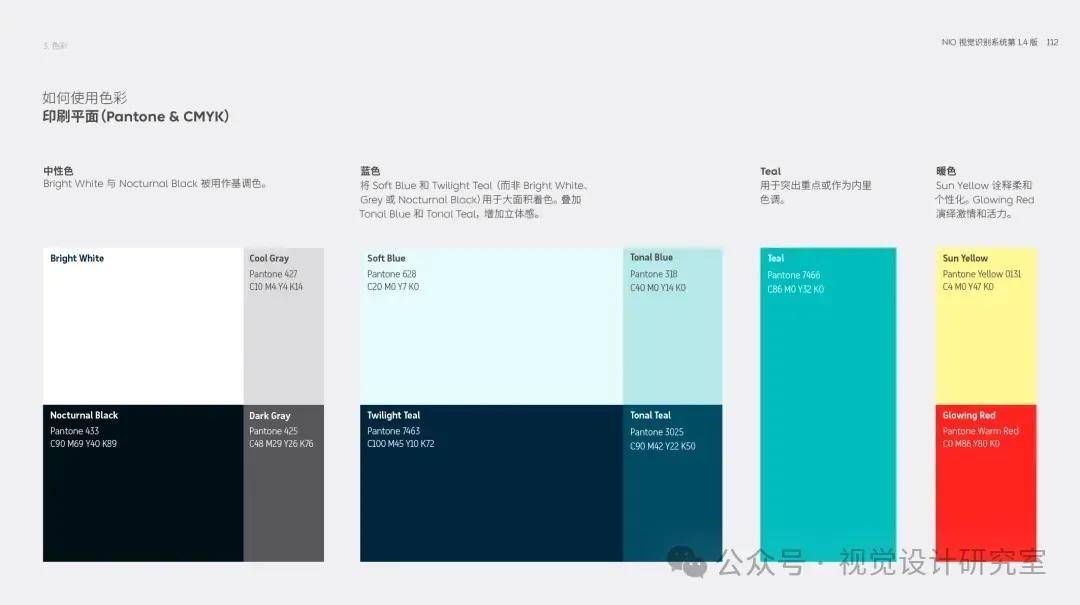Click the page number 112
The width and height of the screenshot is (1080, 605).
coord(1052,42)
